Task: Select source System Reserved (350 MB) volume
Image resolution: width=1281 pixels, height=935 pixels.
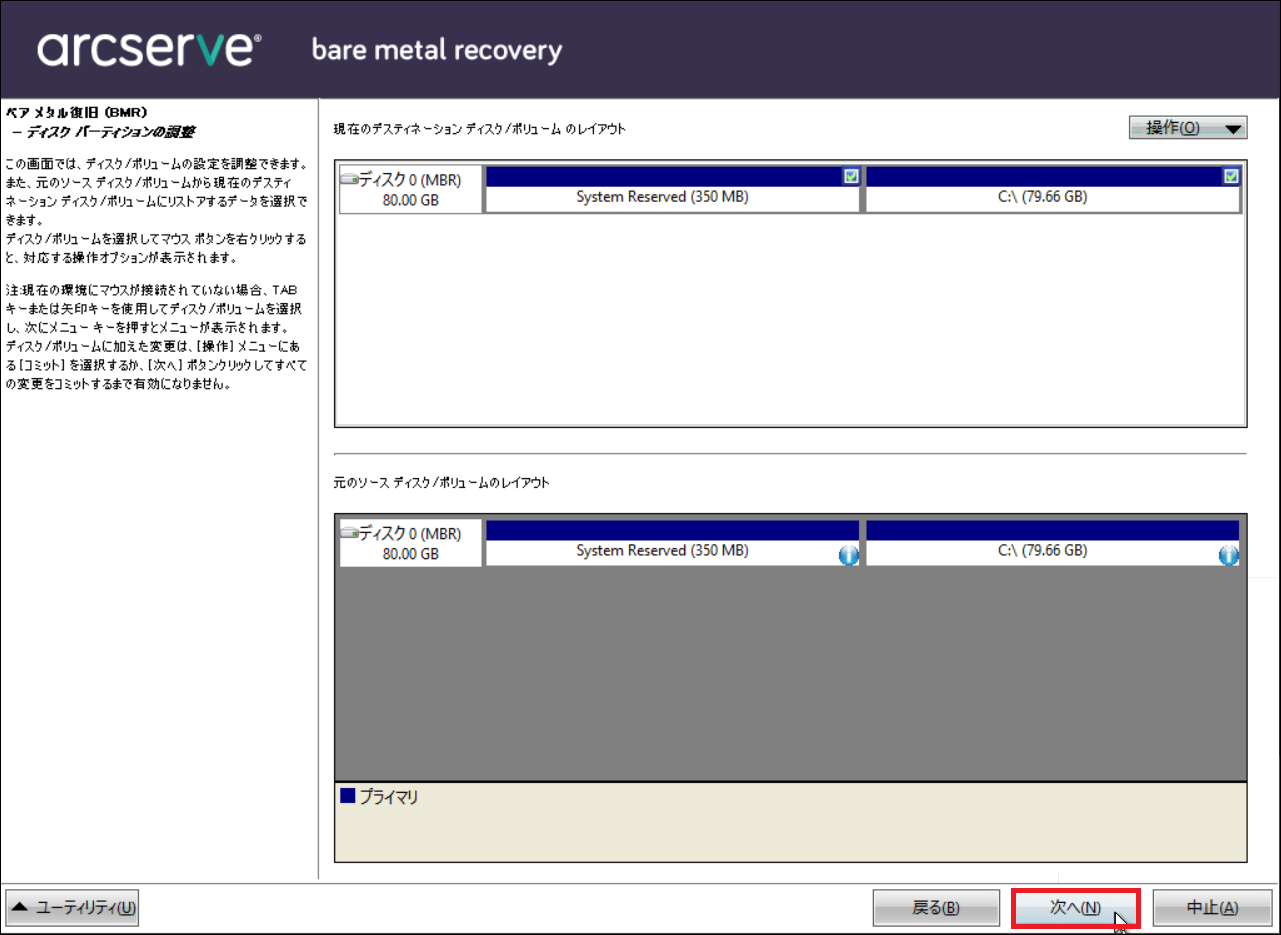Action: [x=662, y=551]
